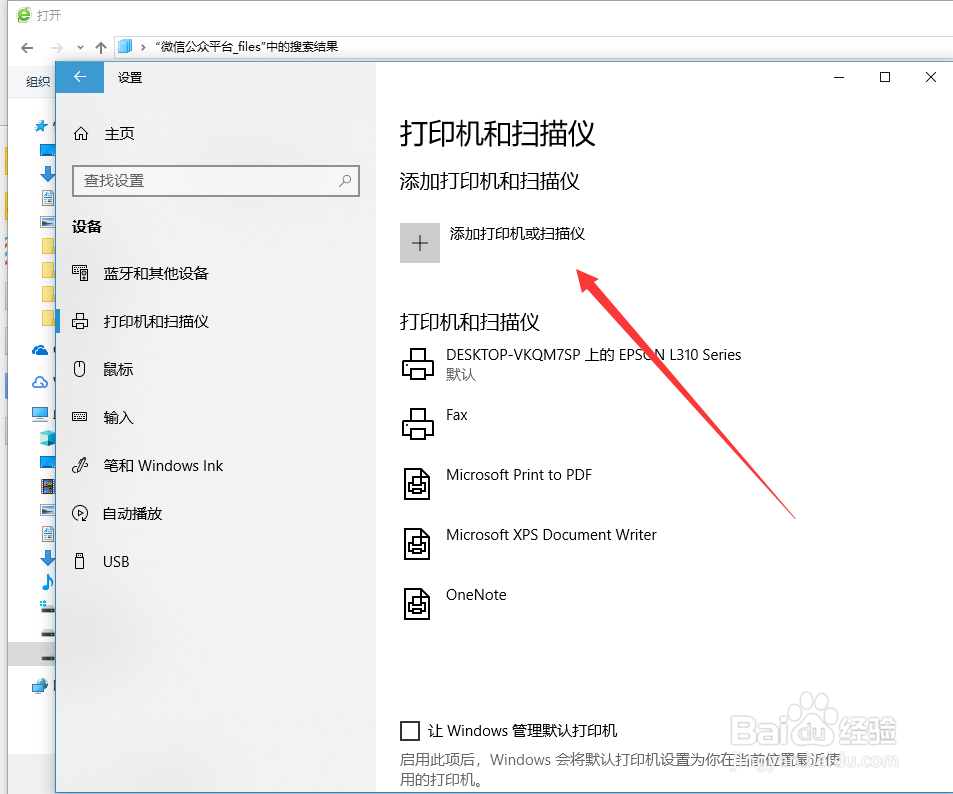Click the Network icon in Open dialog

click(x=40, y=686)
